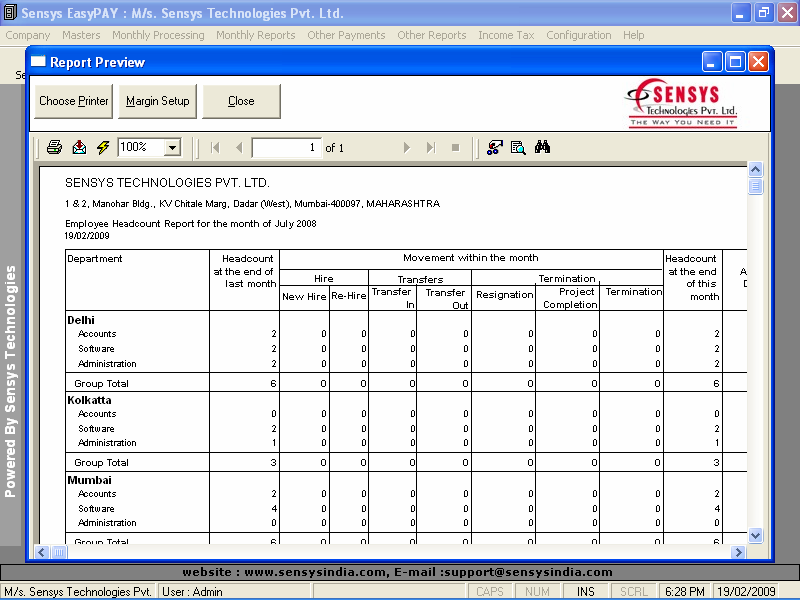
Task: Click the Sensys EasyPAY title bar icon
Action: tap(10, 13)
